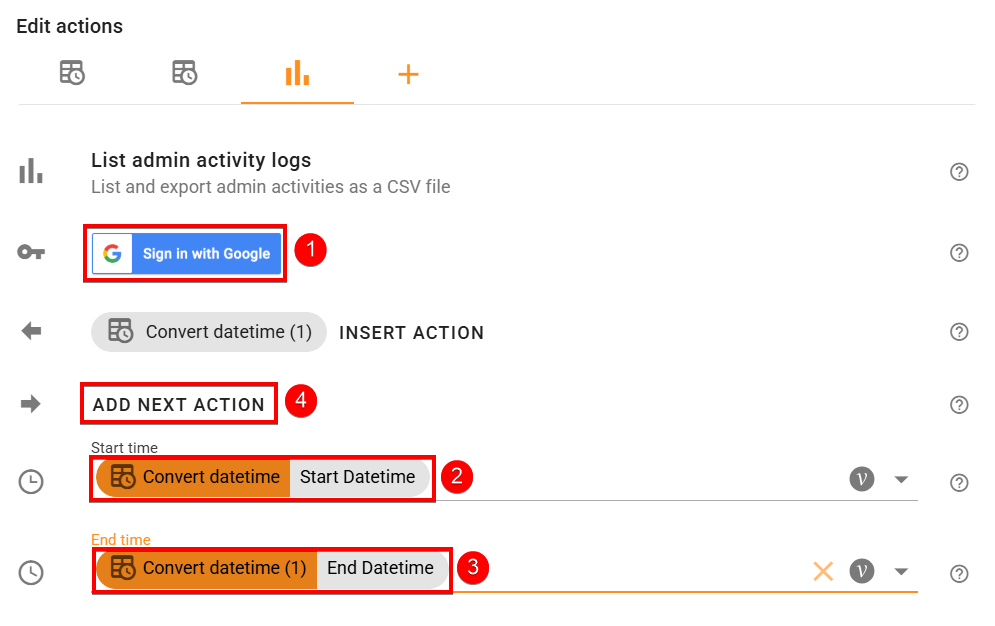The height and width of the screenshot is (626, 995).
Task: Click the key authentication icon in the sidebar
Action: (x=30, y=252)
